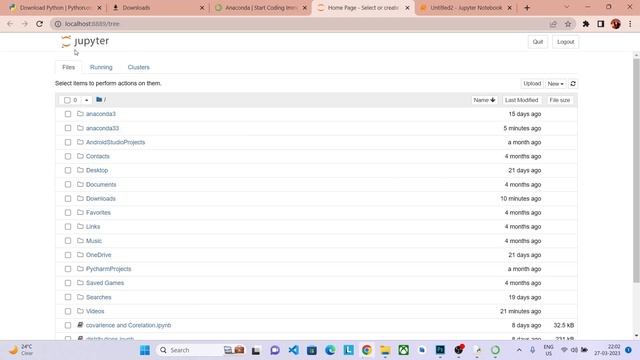Open a new browser tab
640x360 pixels.
(527, 8)
